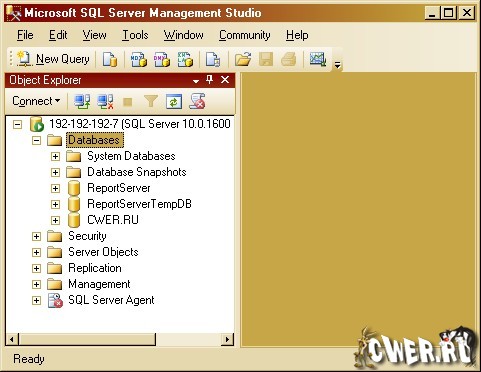This screenshot has width=481, height=372.
Task: Select System Databases in the tree
Action: [x=131, y=156]
